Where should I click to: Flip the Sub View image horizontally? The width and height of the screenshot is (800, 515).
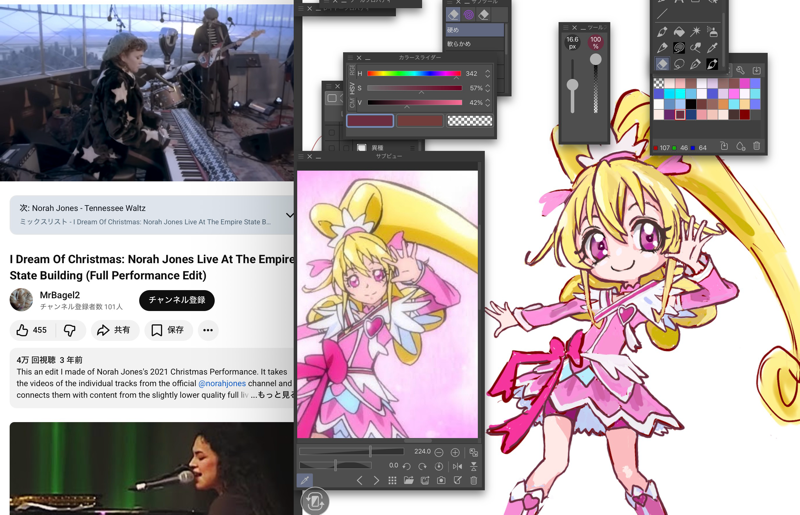point(457,466)
